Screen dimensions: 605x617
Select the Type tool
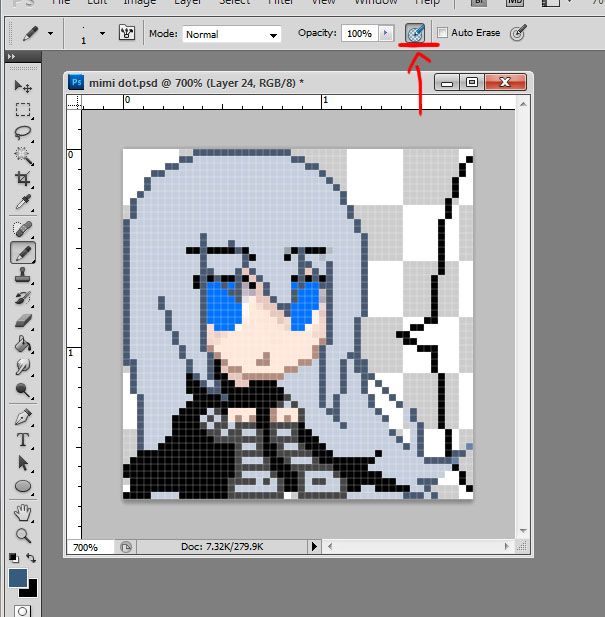(x=22, y=440)
